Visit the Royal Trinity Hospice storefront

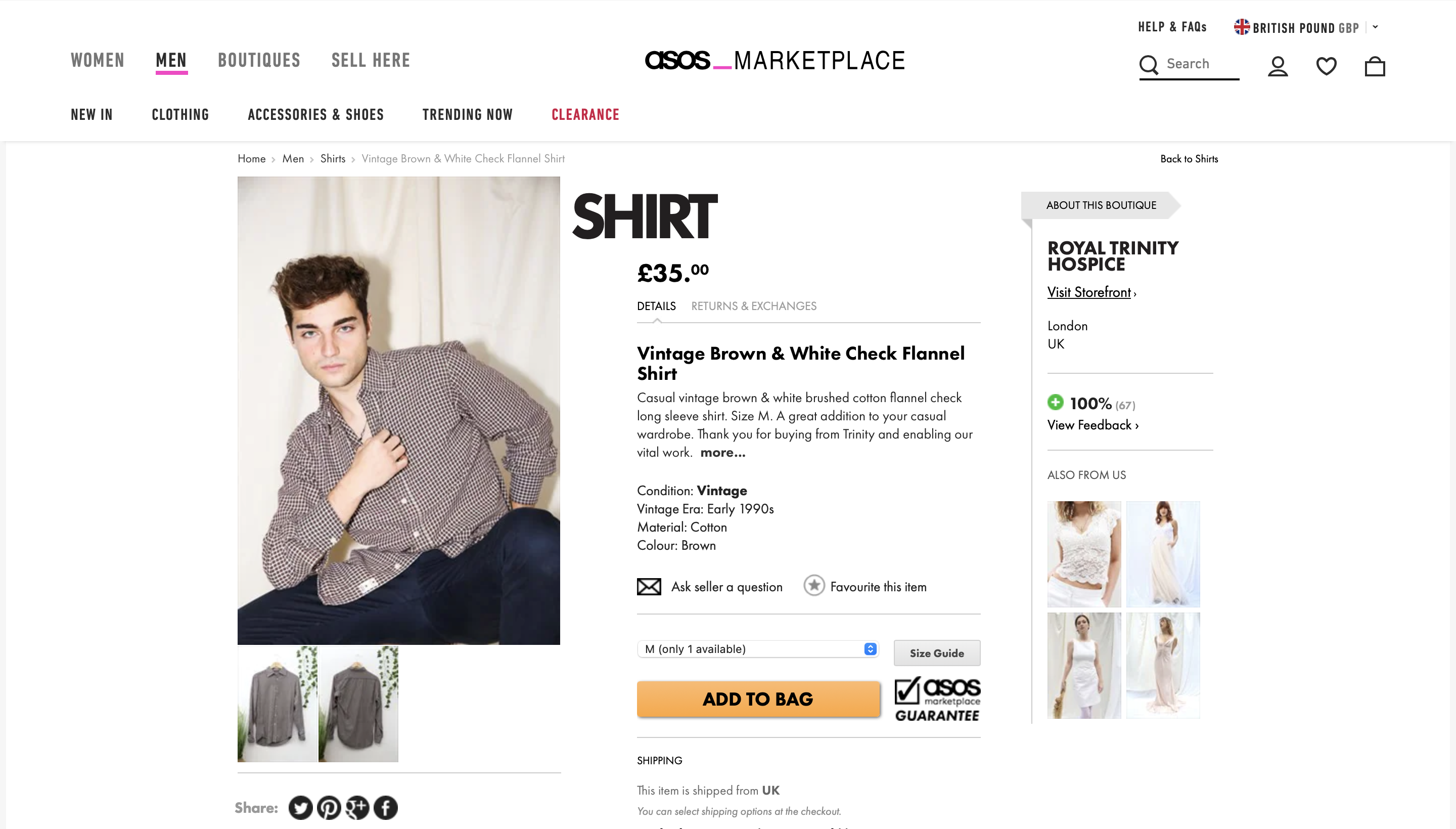click(1089, 293)
